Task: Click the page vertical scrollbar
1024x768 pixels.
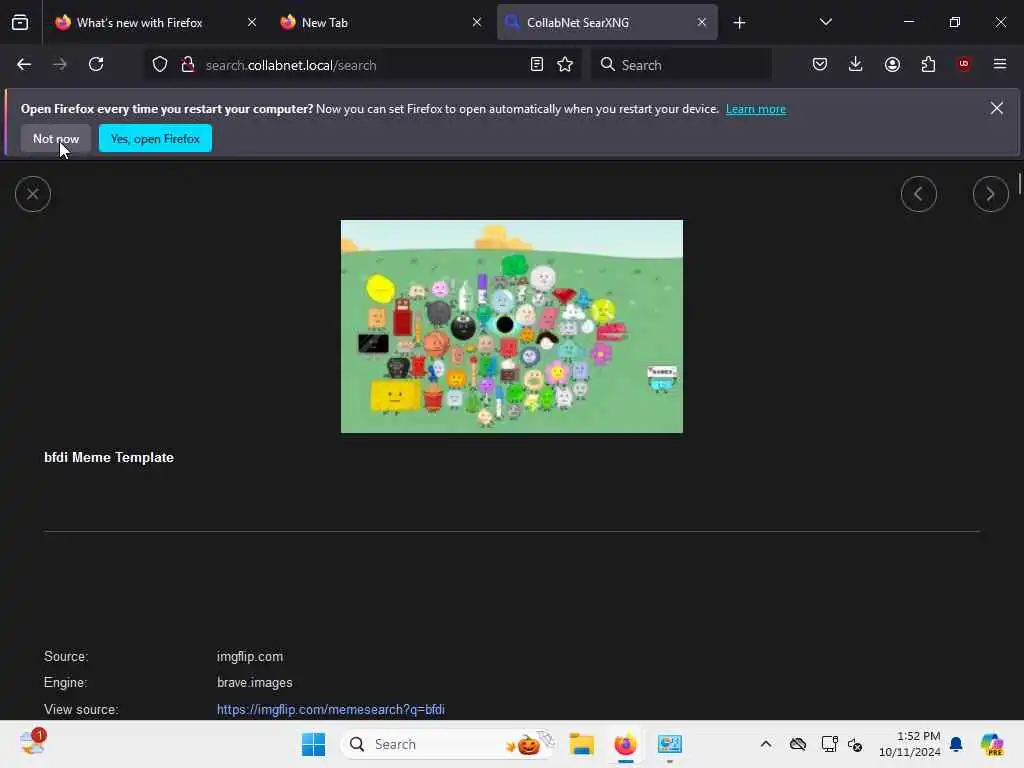Action: pyautogui.click(x=1019, y=184)
